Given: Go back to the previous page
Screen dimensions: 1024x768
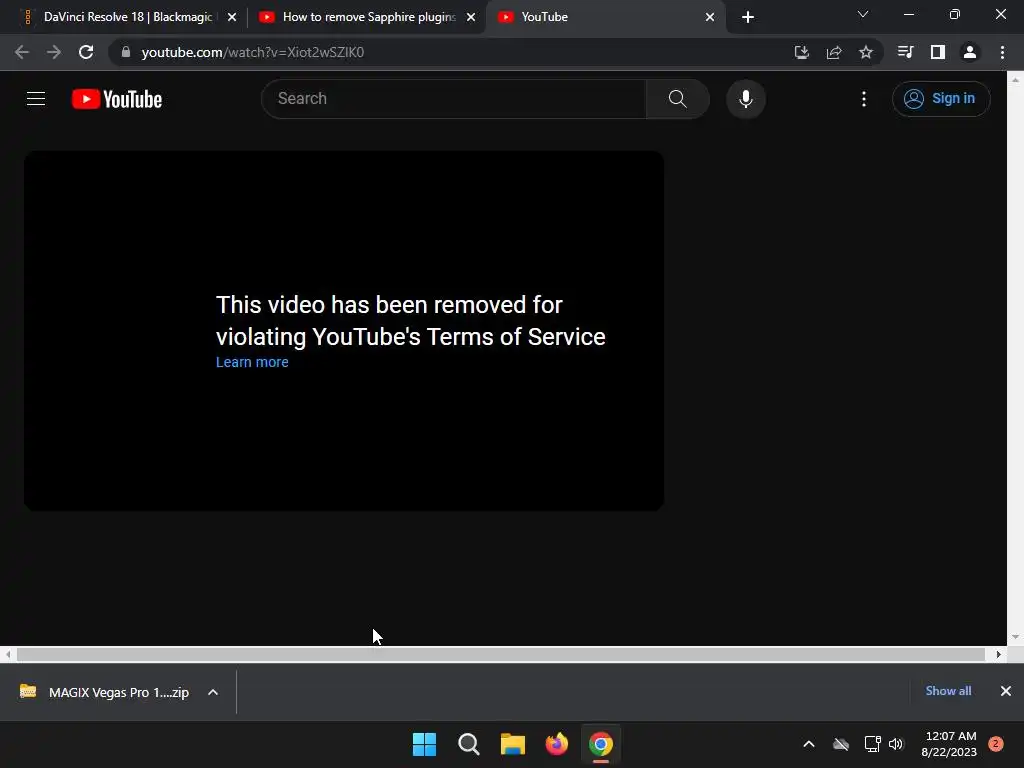Looking at the screenshot, I should (x=22, y=52).
